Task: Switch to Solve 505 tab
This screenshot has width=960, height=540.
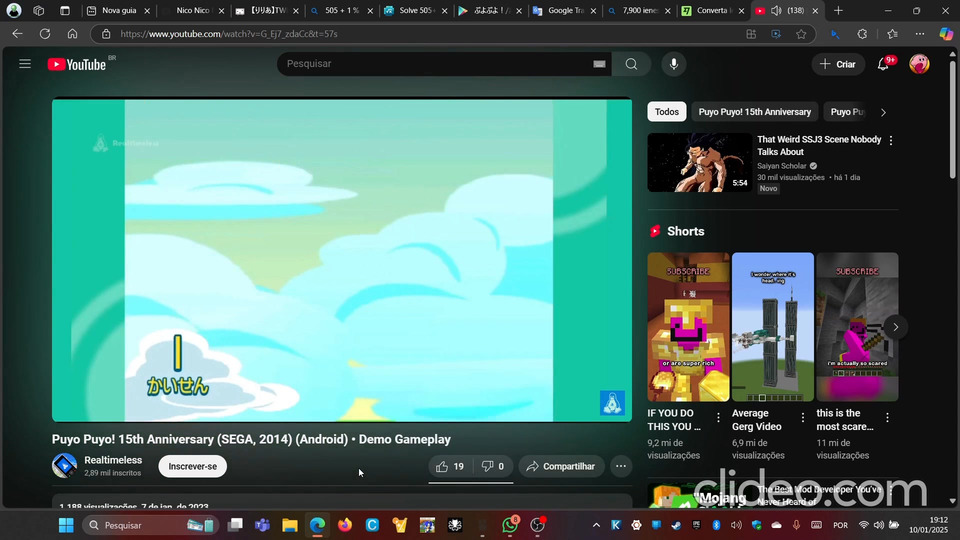Action: (416, 10)
